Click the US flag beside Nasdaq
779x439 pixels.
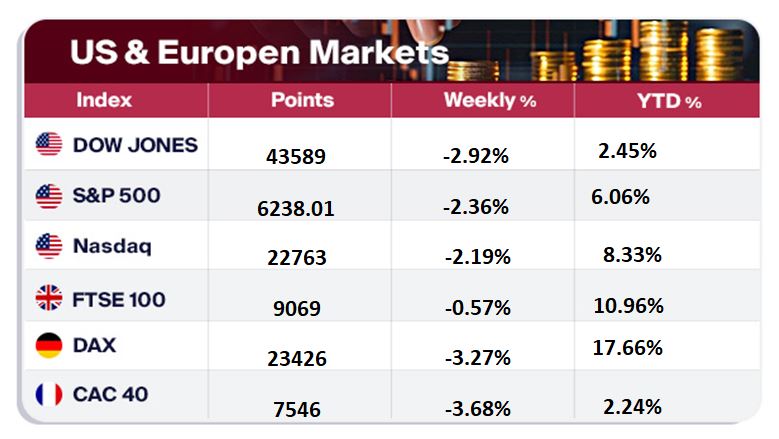[x=49, y=246]
